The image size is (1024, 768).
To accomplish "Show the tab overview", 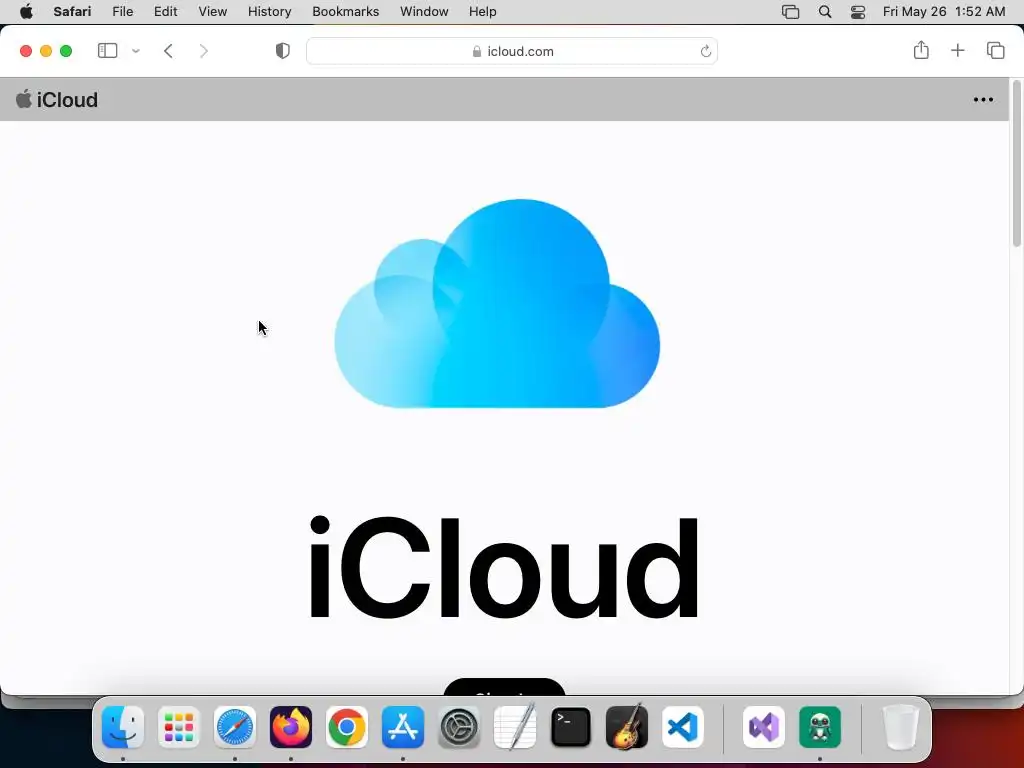I will [995, 50].
